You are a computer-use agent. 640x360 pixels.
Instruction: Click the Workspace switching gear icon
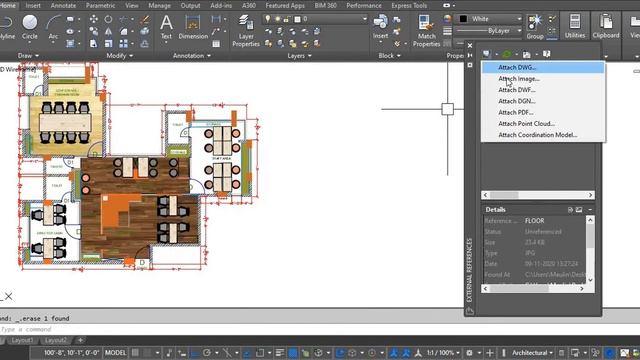(x=469, y=353)
